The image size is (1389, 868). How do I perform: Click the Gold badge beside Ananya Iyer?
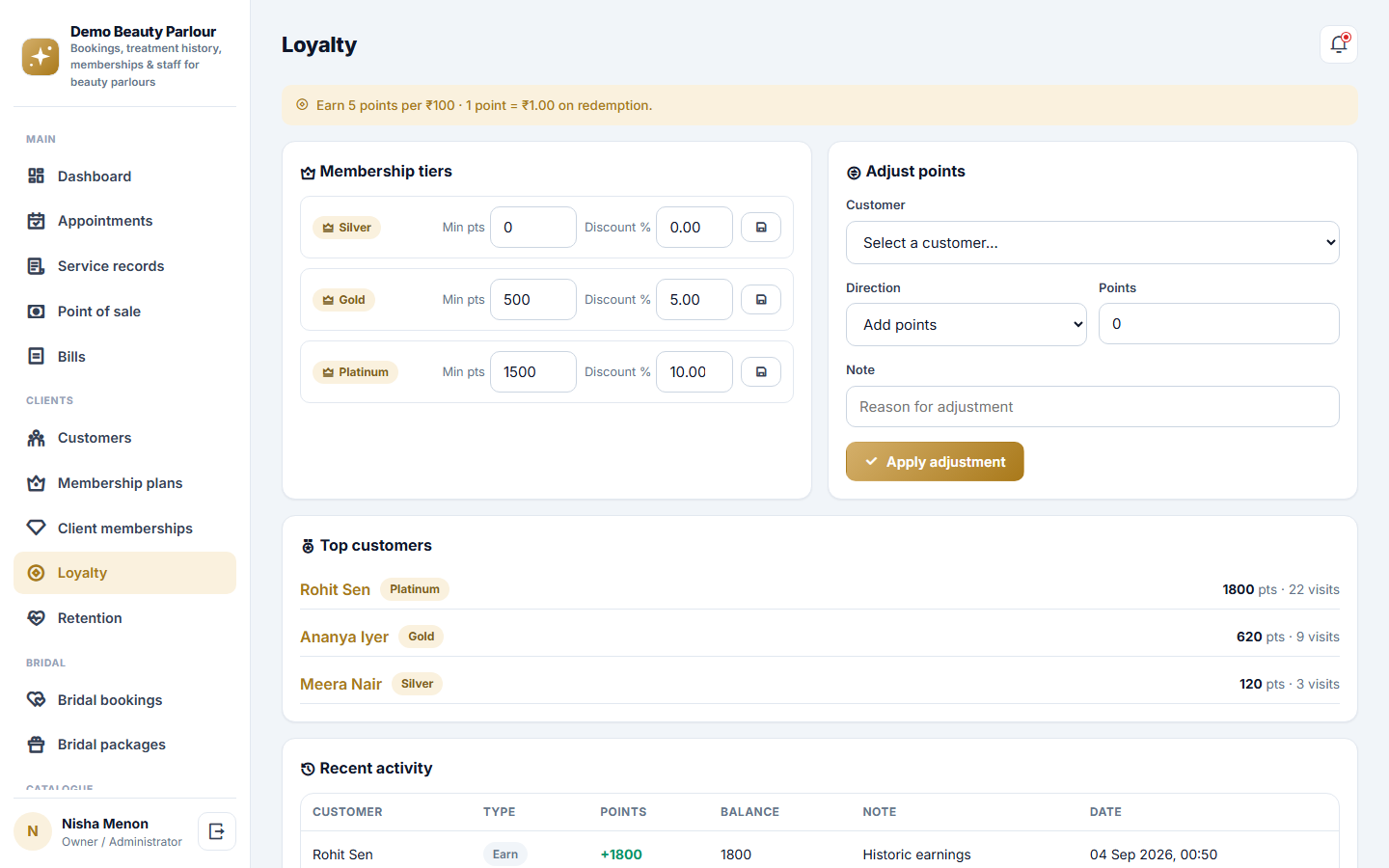click(422, 637)
